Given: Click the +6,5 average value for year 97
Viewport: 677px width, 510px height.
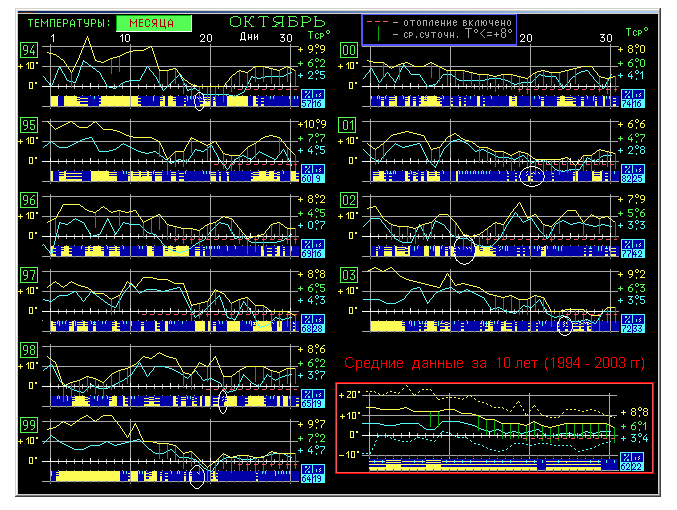Looking at the screenshot, I should tap(312, 288).
